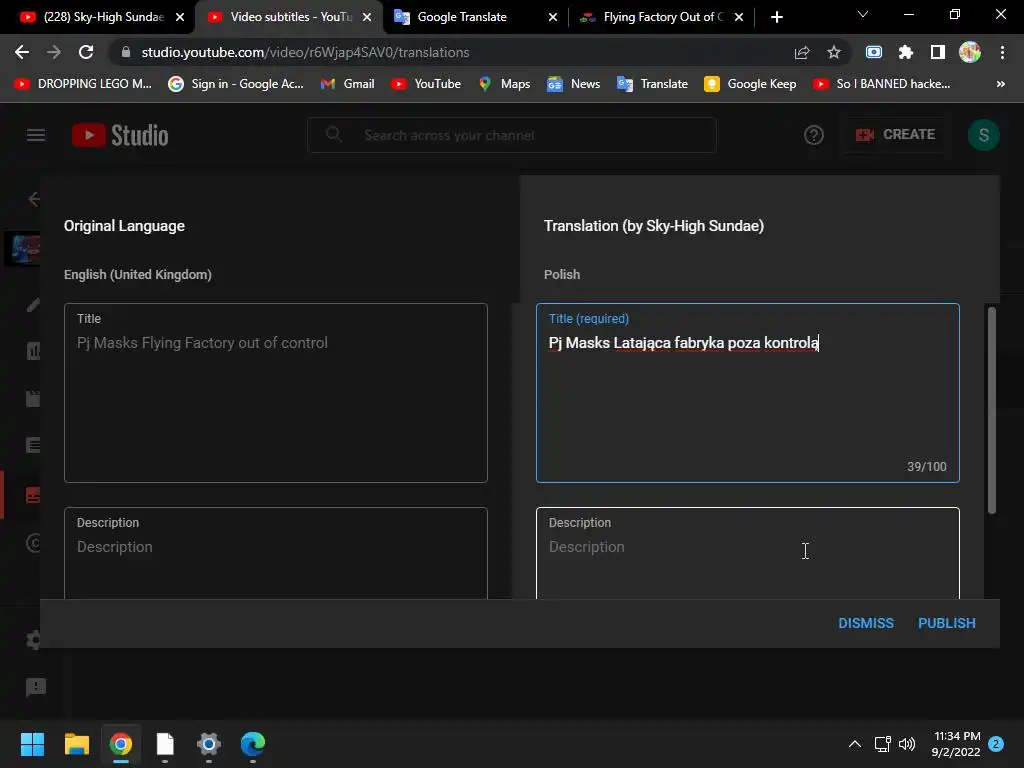
Task: Open Settings gear in Studio sidebar
Action: click(33, 639)
